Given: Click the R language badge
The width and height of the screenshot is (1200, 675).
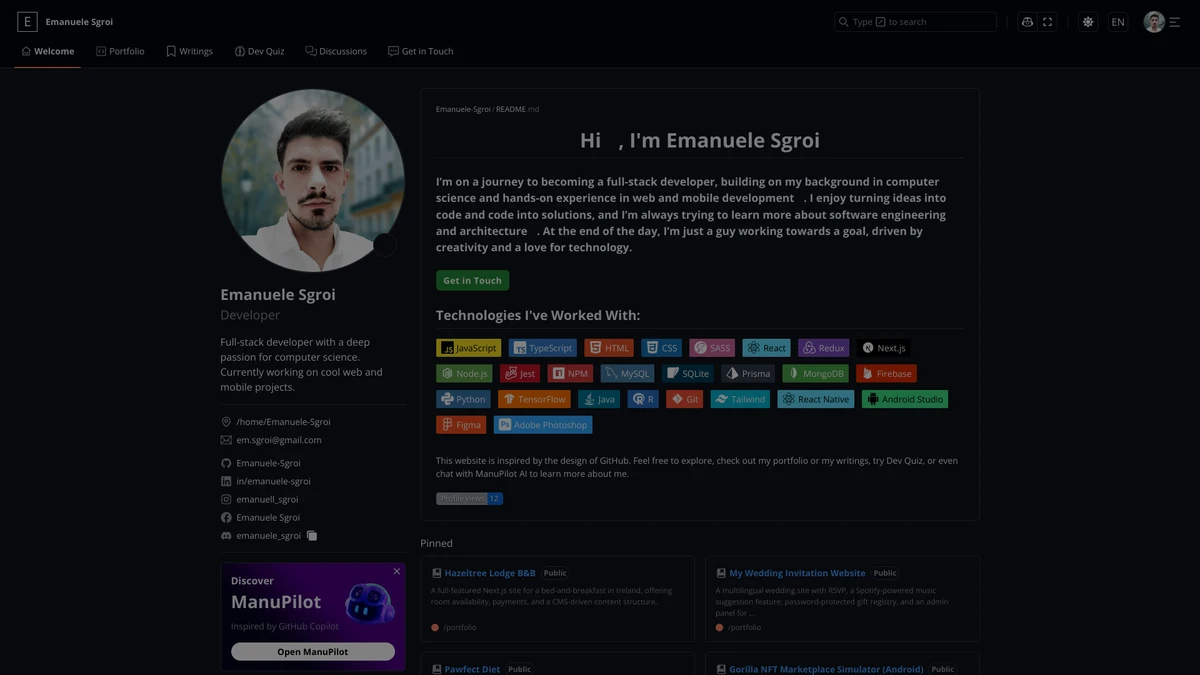Looking at the screenshot, I should click(x=643, y=399).
